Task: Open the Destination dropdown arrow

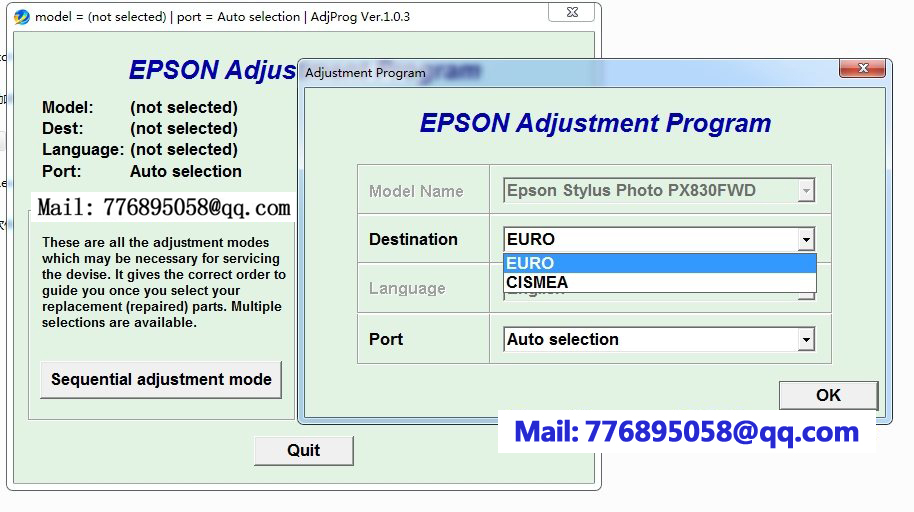Action: pyautogui.click(x=806, y=239)
